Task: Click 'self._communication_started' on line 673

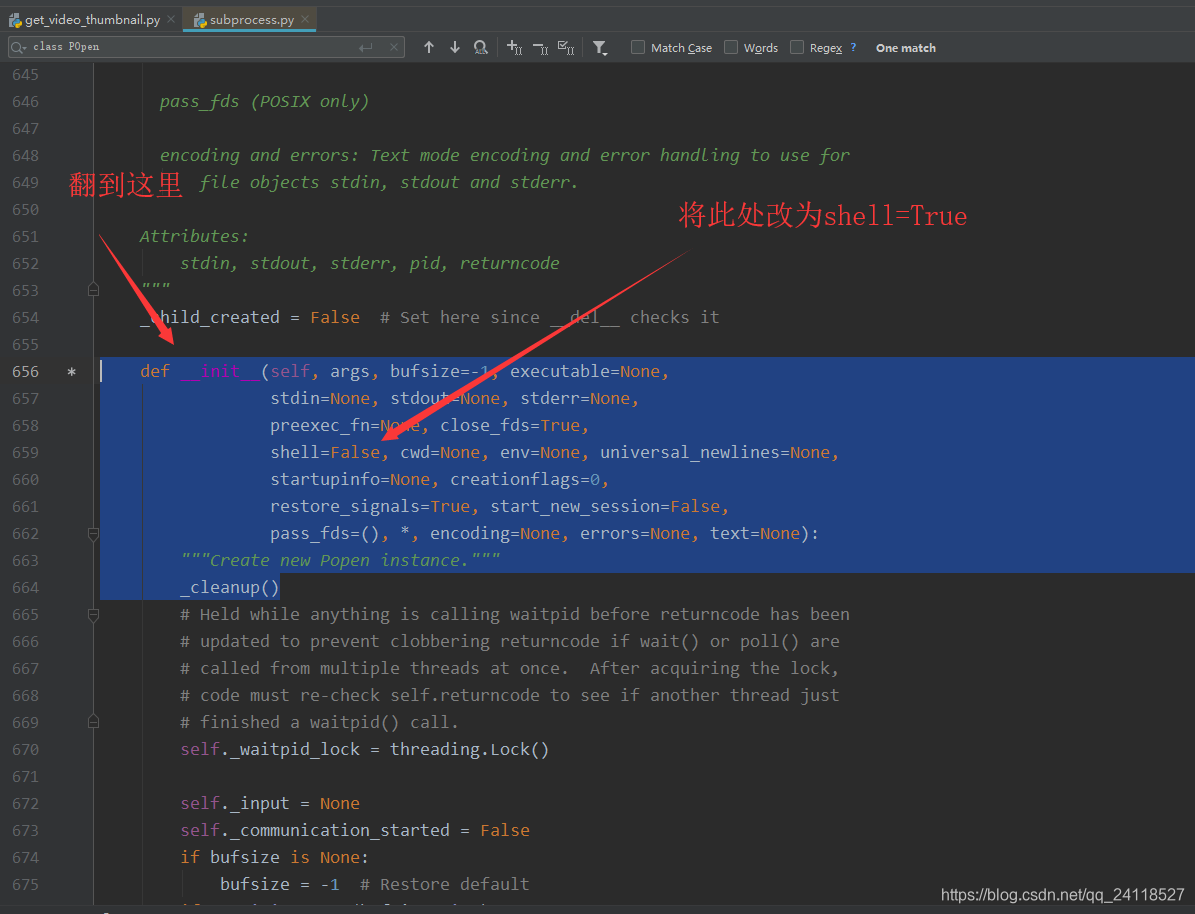Action: pyautogui.click(x=315, y=830)
